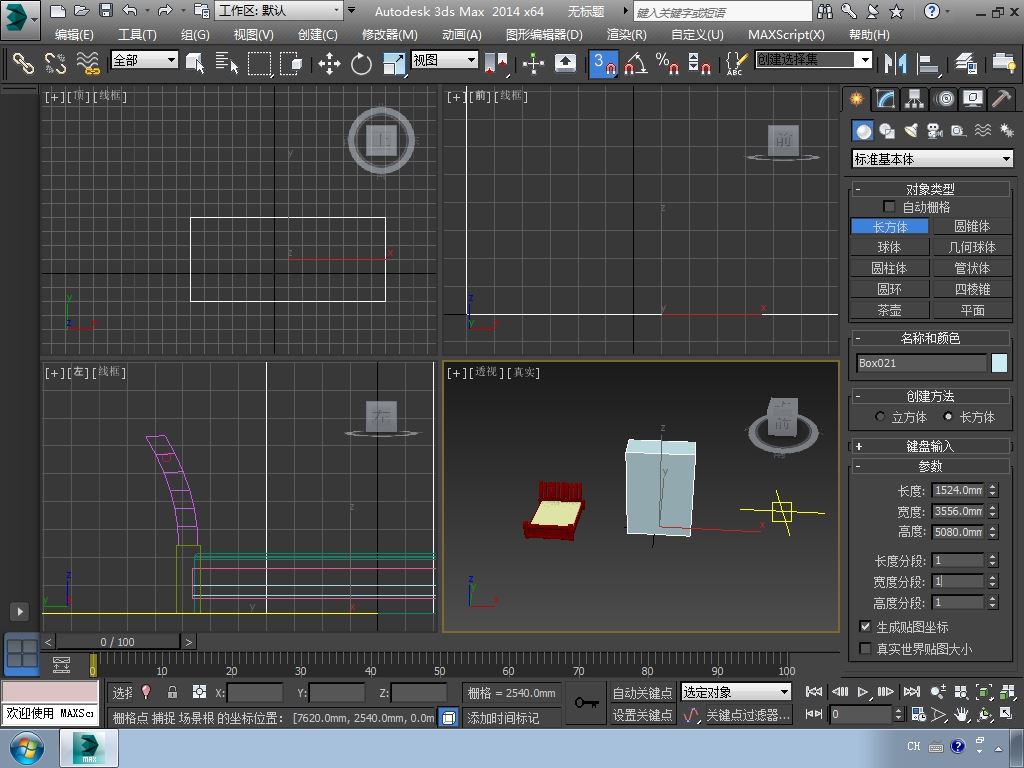Image resolution: width=1024 pixels, height=768 pixels.
Task: Select the Move tool in main toolbar
Action: point(329,63)
